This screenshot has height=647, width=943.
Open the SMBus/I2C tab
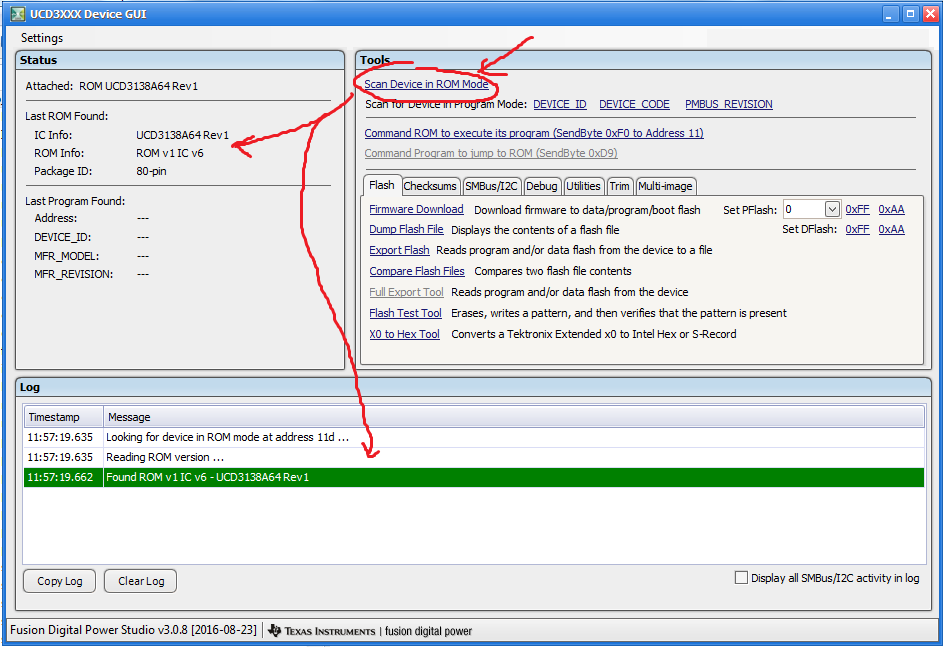491,186
